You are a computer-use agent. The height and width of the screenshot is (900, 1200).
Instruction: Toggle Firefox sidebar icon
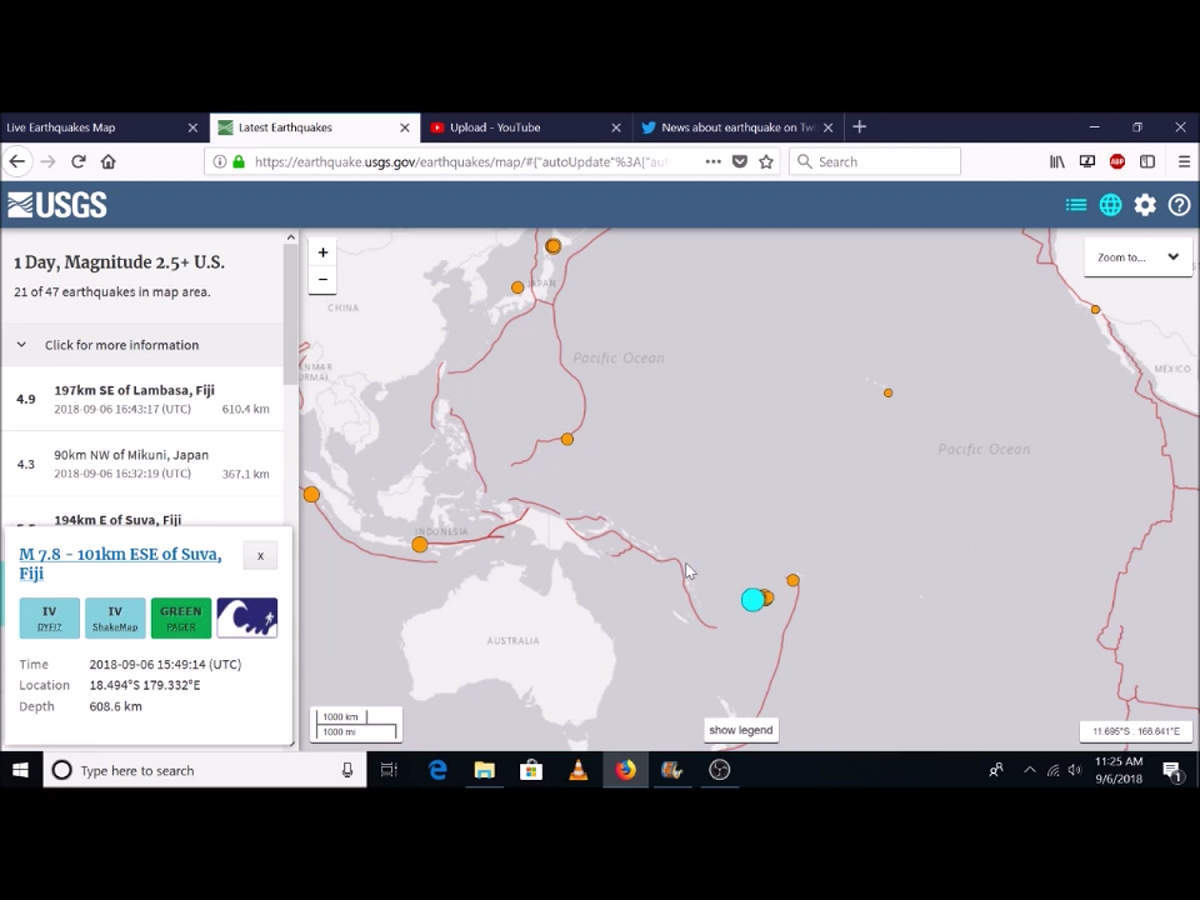coord(1147,161)
